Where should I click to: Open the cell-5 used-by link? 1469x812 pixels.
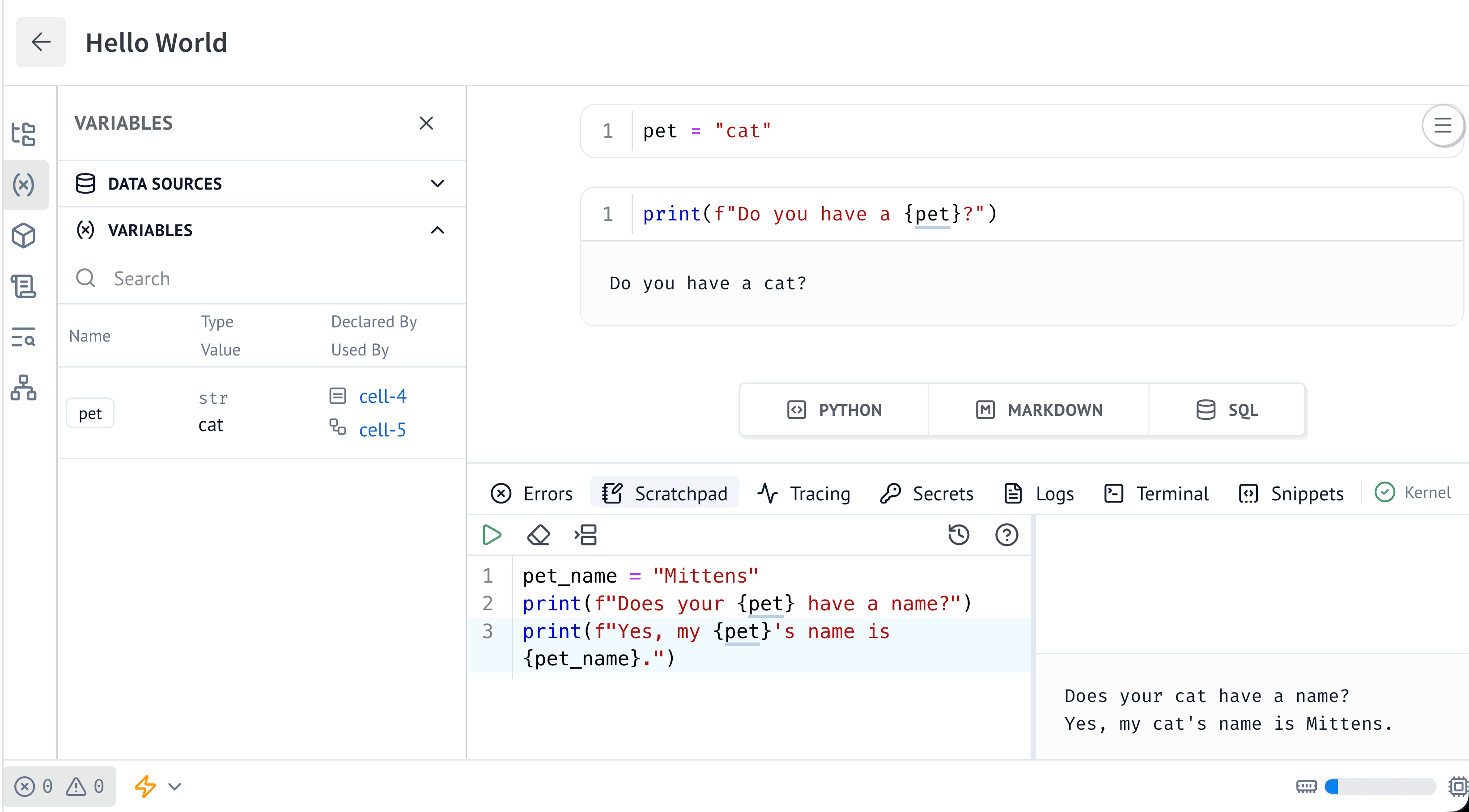click(x=382, y=429)
